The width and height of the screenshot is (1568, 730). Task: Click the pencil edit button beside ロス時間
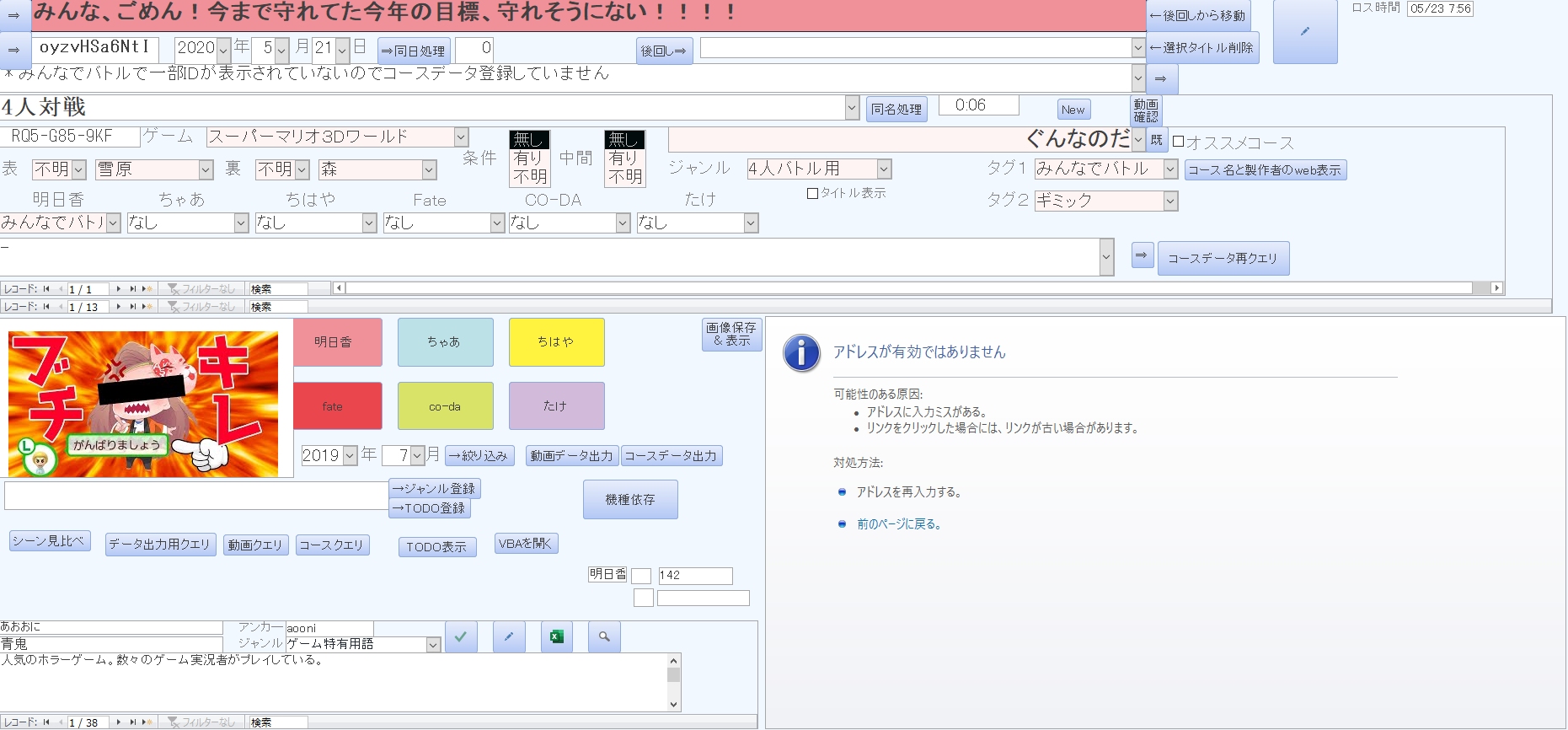pyautogui.click(x=1305, y=31)
